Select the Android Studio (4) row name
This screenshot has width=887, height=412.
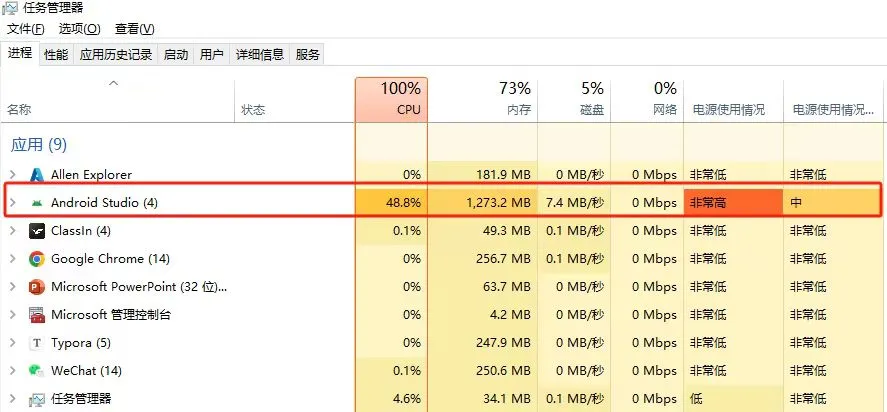click(104, 203)
